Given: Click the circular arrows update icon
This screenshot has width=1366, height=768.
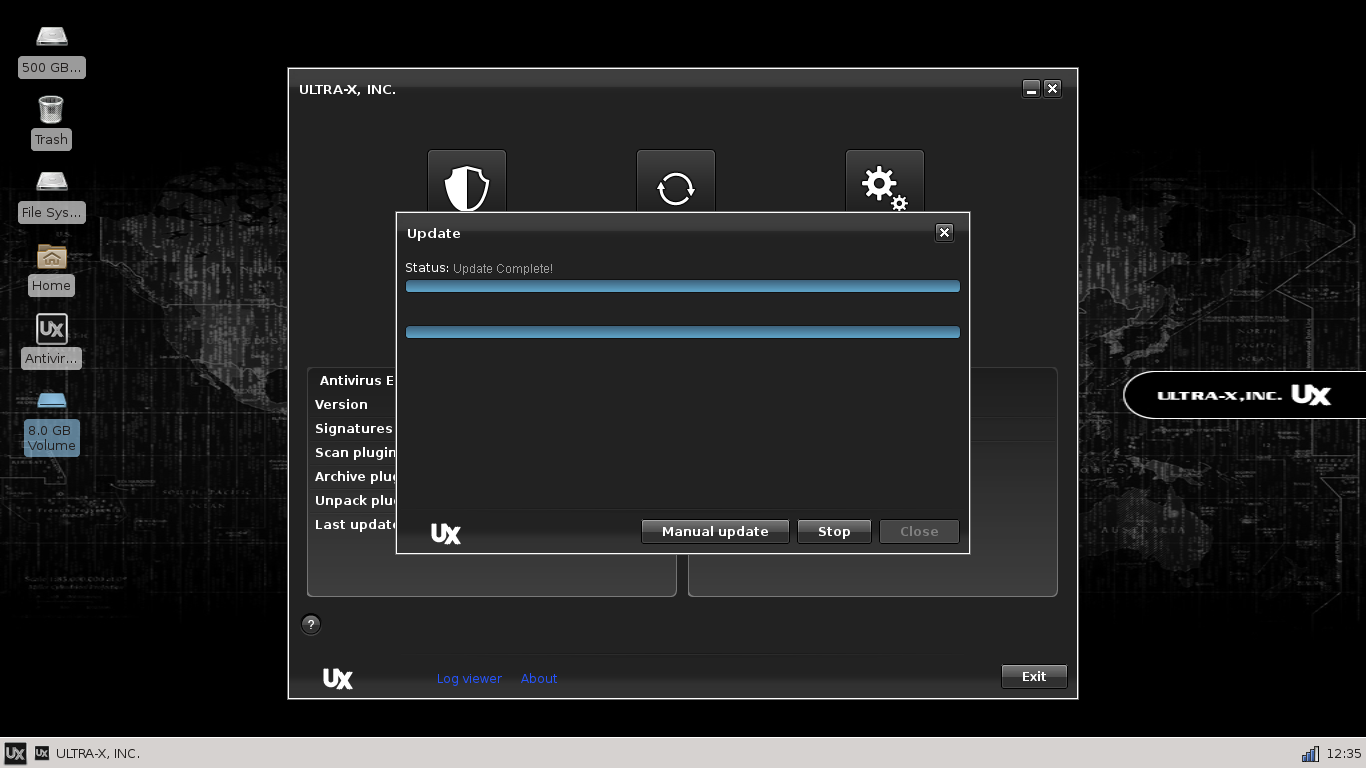Looking at the screenshot, I should (x=675, y=187).
